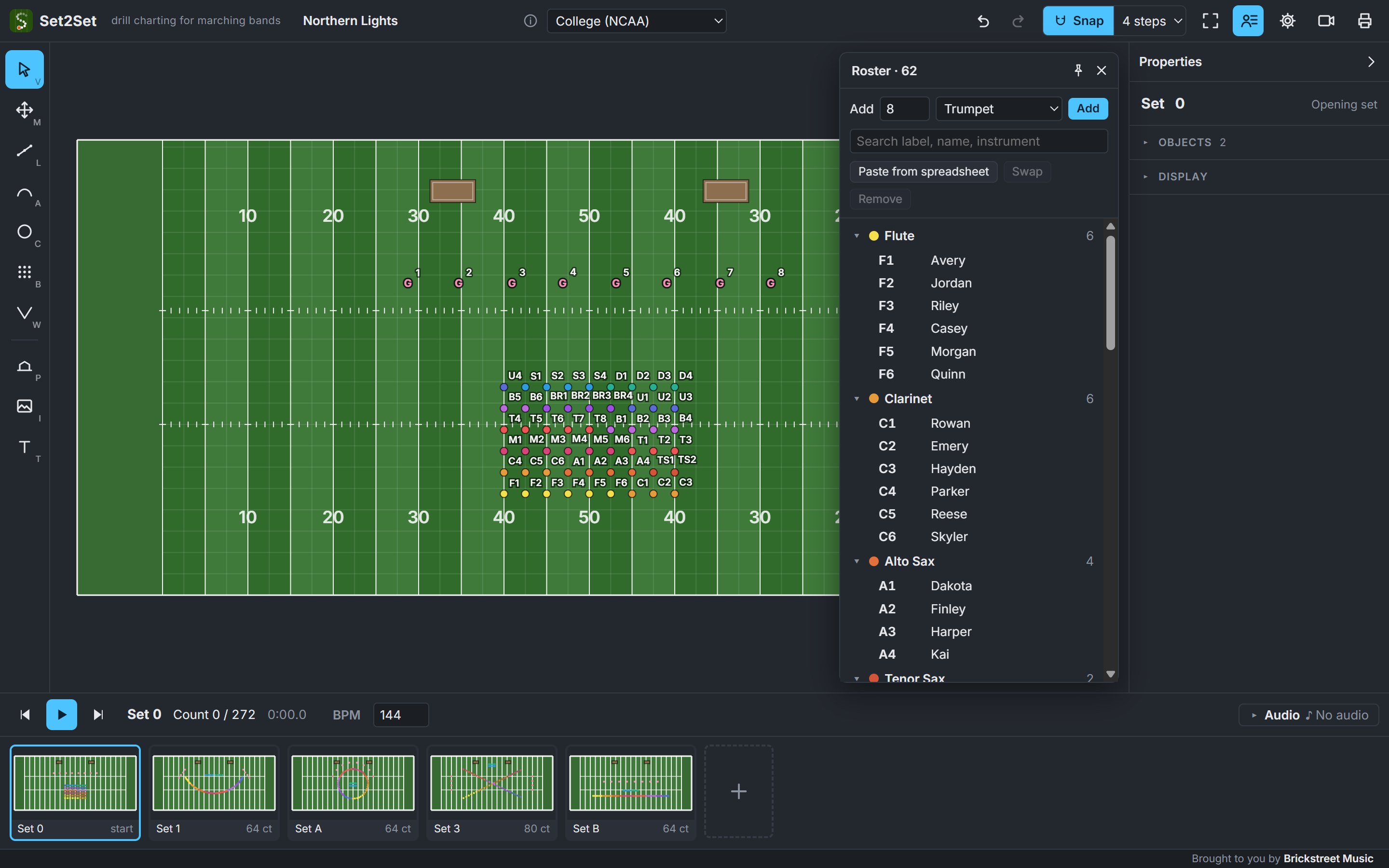Pick the Prop tool
This screenshot has width=1389, height=868.
coord(24,366)
